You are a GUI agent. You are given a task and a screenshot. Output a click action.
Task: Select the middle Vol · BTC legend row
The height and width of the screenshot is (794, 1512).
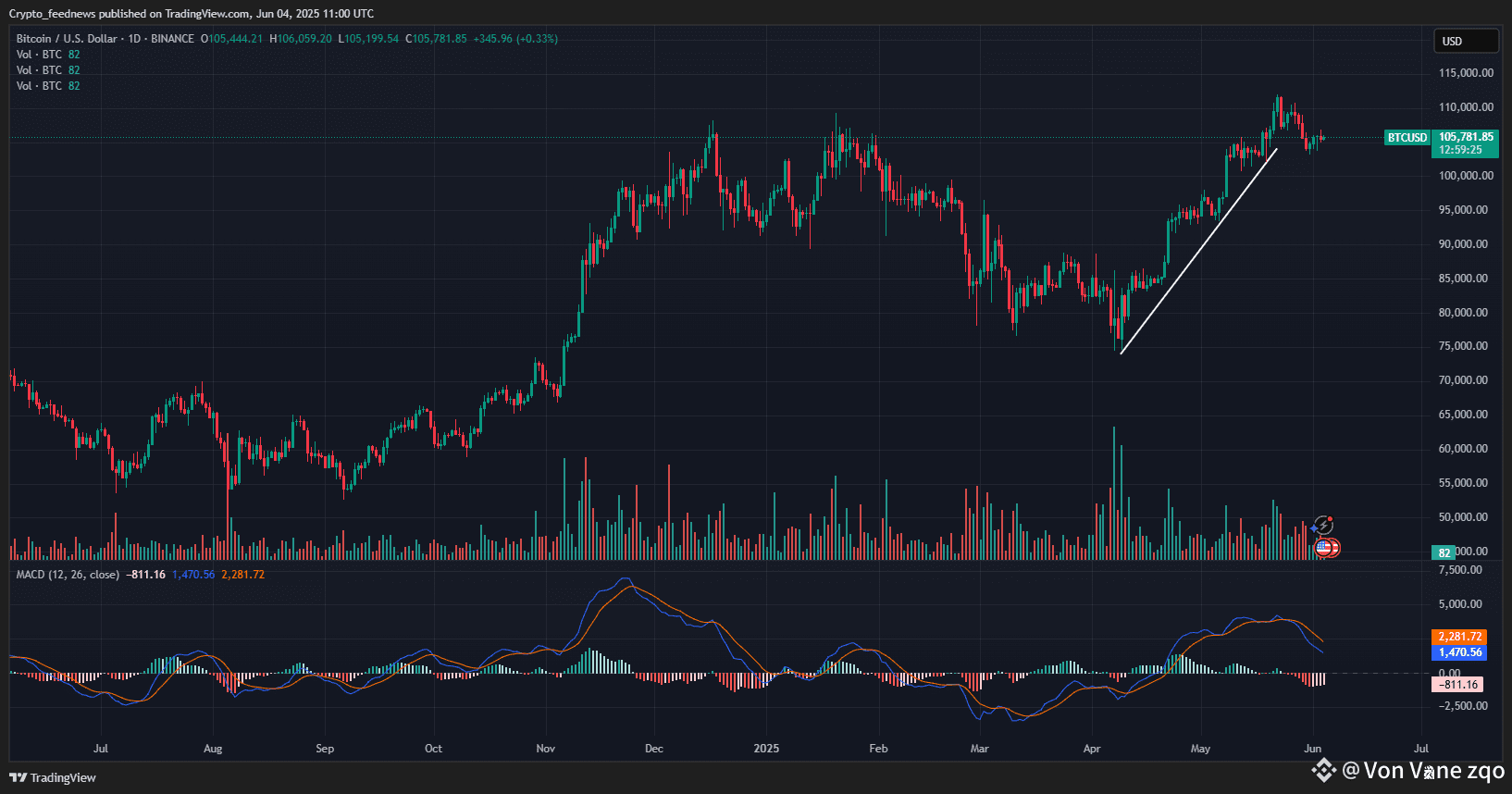[48, 70]
